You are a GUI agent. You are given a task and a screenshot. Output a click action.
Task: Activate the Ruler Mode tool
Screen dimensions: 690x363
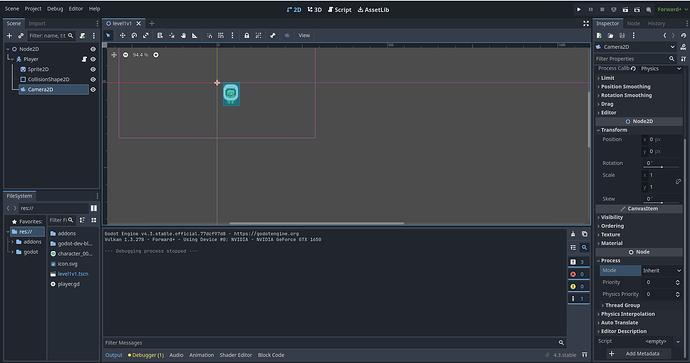[x=195, y=36]
